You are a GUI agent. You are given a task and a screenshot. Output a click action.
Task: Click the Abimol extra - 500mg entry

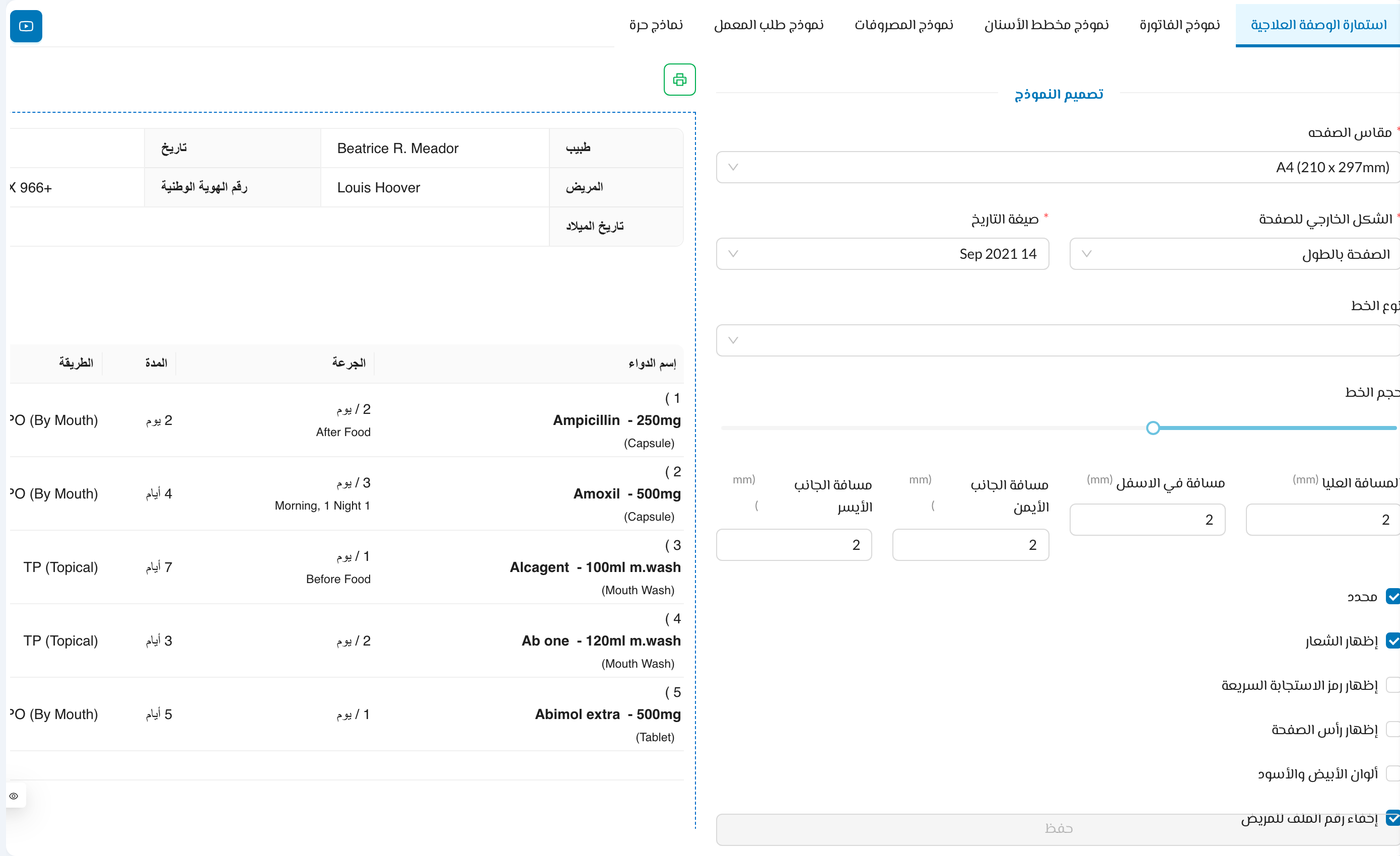607,714
